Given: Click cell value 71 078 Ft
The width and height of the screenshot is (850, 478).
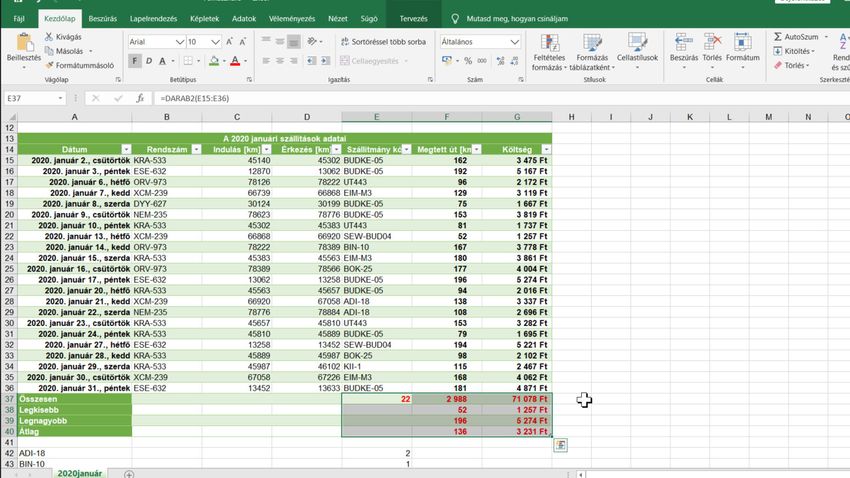Looking at the screenshot, I should tap(517, 399).
